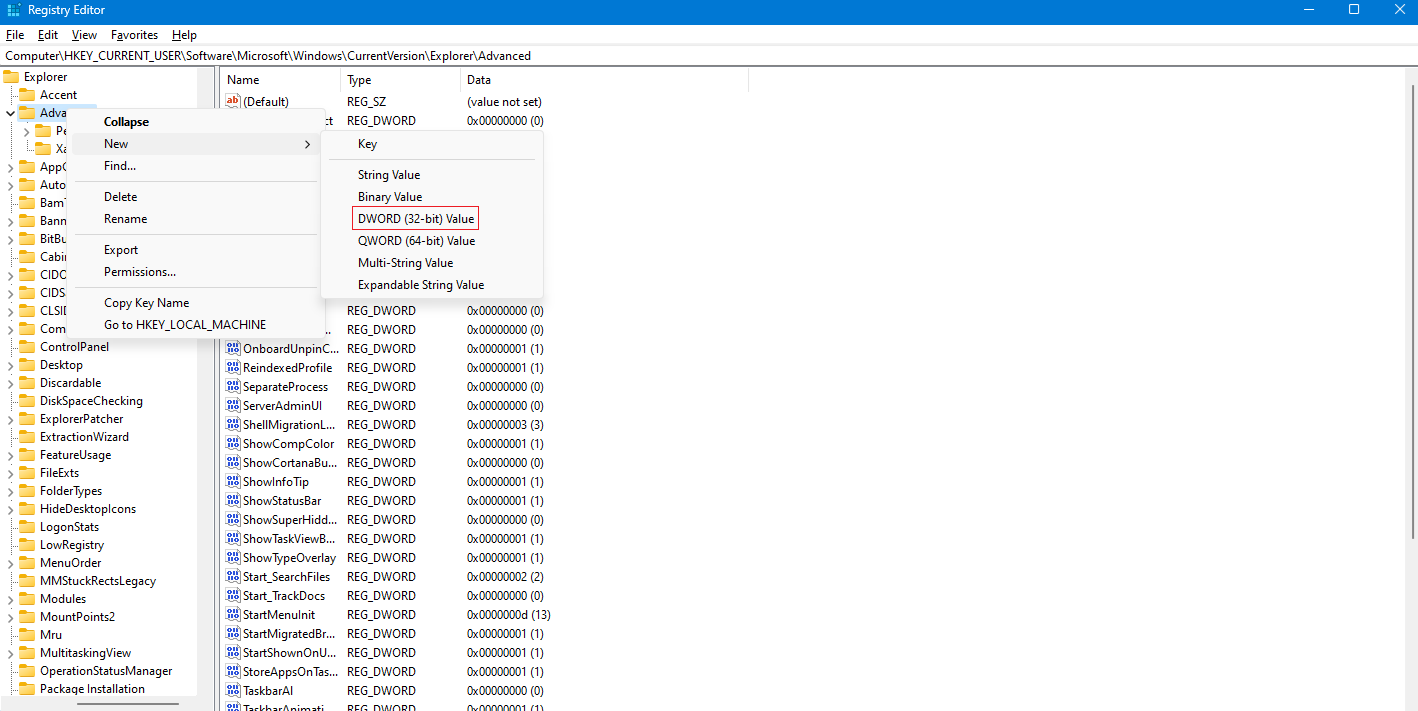This screenshot has width=1418, height=711.
Task: Expand the FeatureUsage tree node
Action: pos(11,455)
